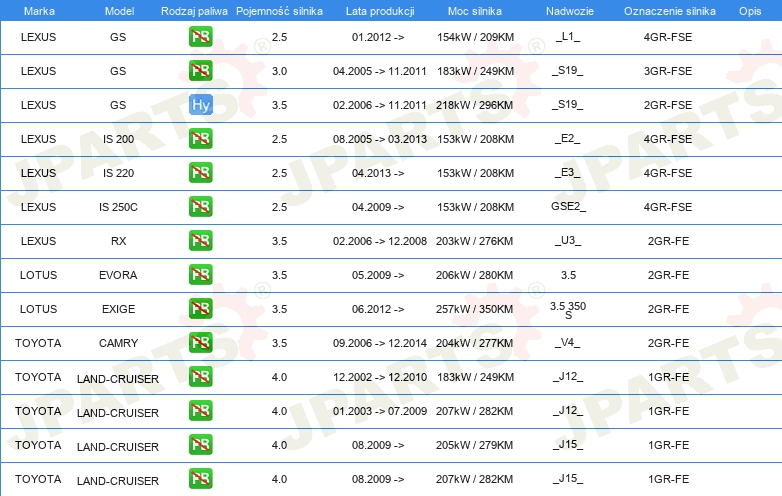Click the Marka column header
This screenshot has width=782, height=496.
tap(38, 10)
